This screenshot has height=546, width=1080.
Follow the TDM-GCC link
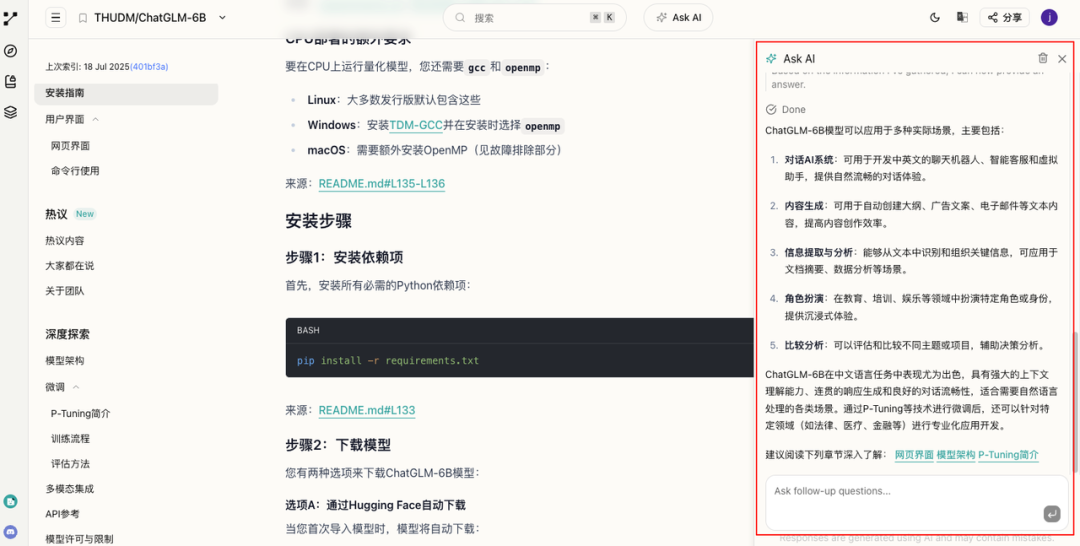pyautogui.click(x=416, y=125)
